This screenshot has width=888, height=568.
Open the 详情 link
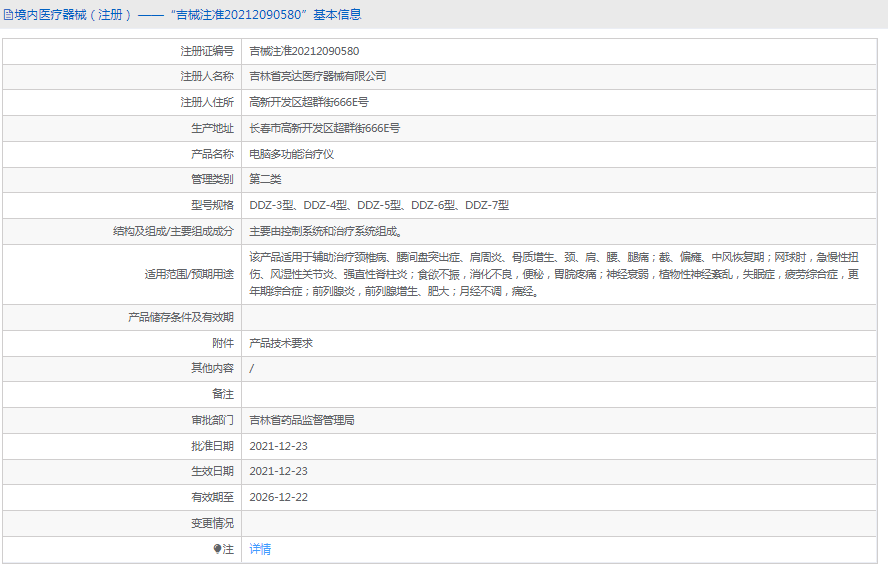click(260, 549)
